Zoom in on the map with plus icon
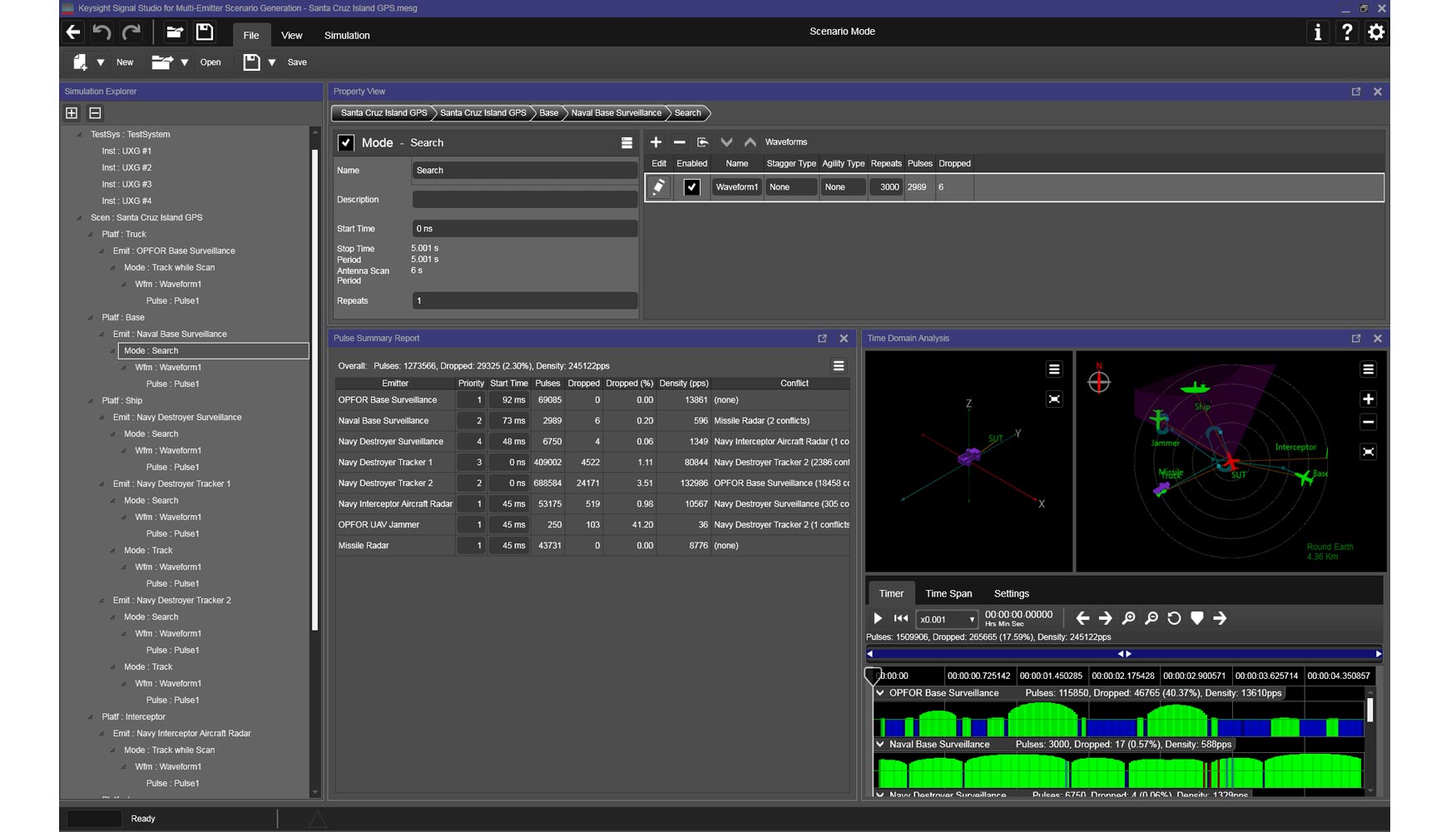 pos(1368,399)
